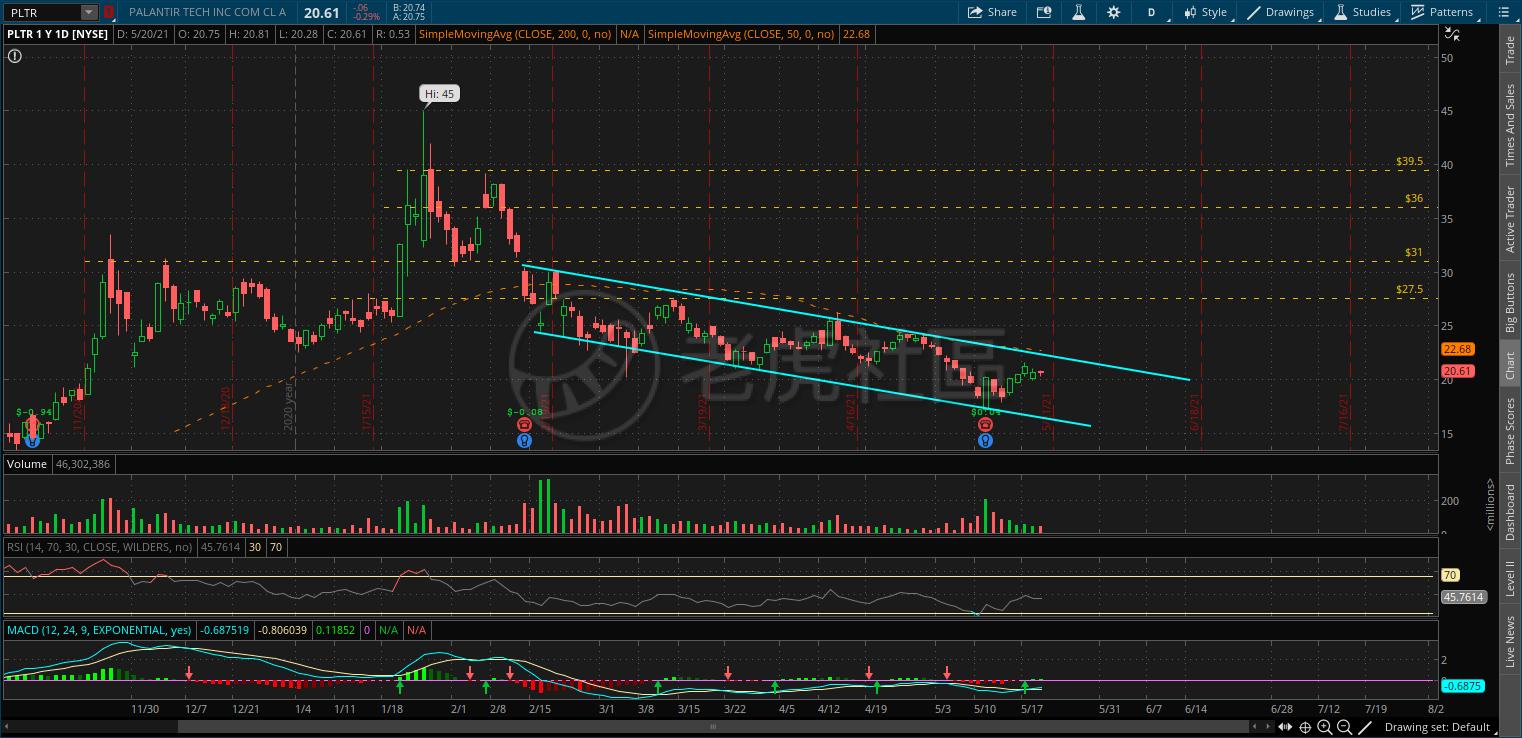Click the zoom in magnifier icon
Screen dimensions: 1522x738
coord(1325,727)
